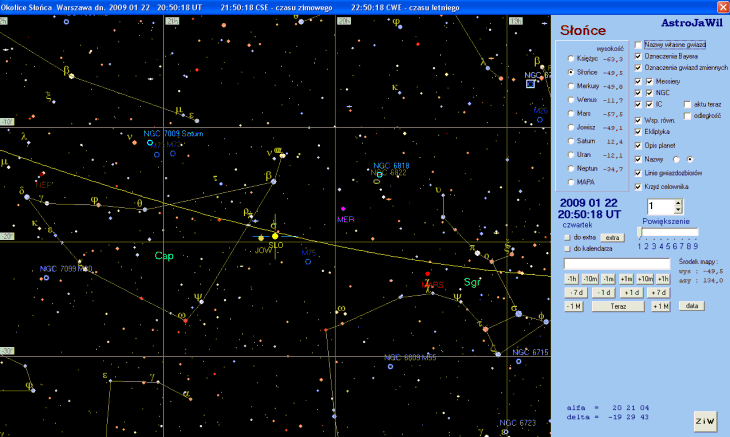Increase magnification with the stepper up arrow
The height and width of the screenshot is (437, 730).
(678, 203)
